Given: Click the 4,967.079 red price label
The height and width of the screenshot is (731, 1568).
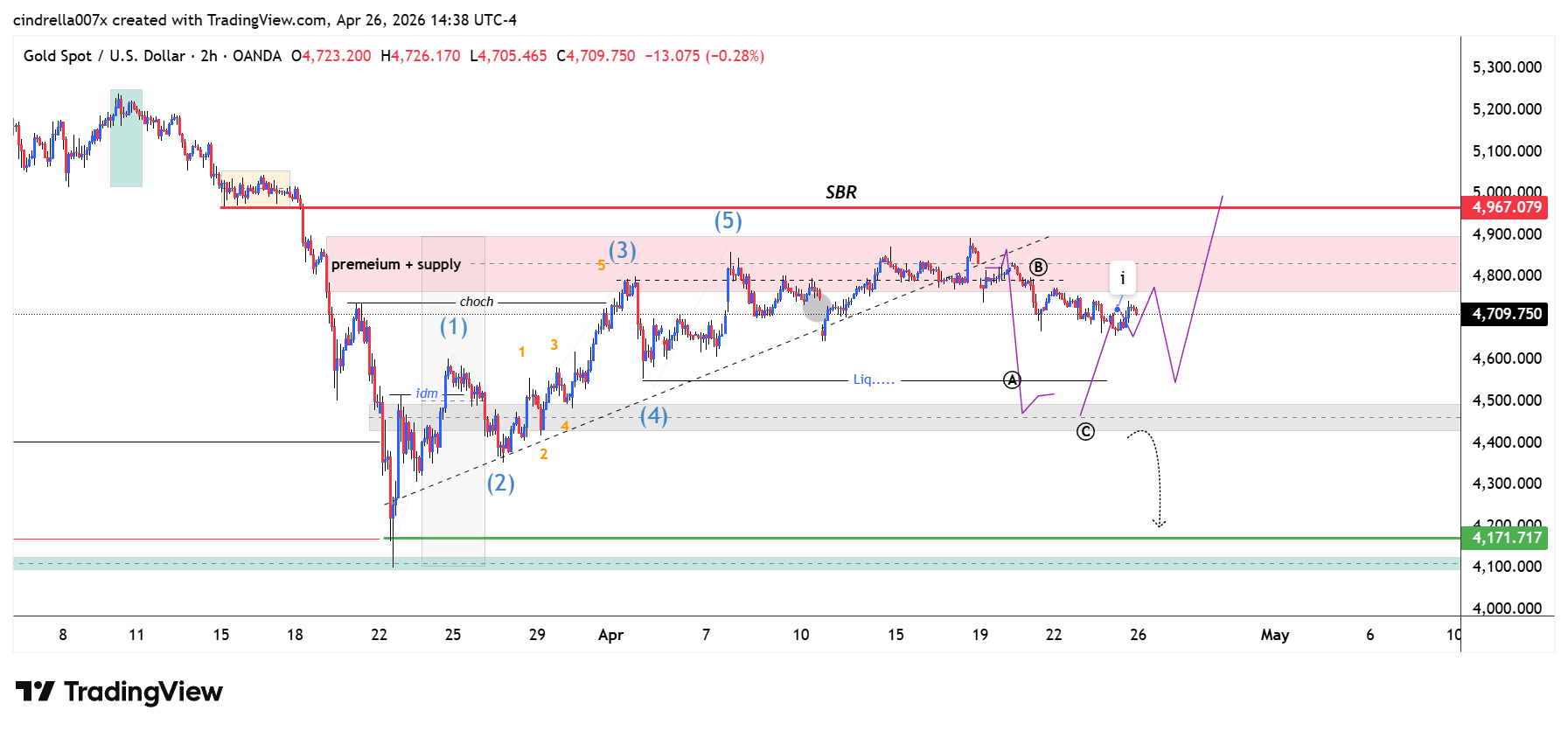Looking at the screenshot, I should tap(1504, 207).
